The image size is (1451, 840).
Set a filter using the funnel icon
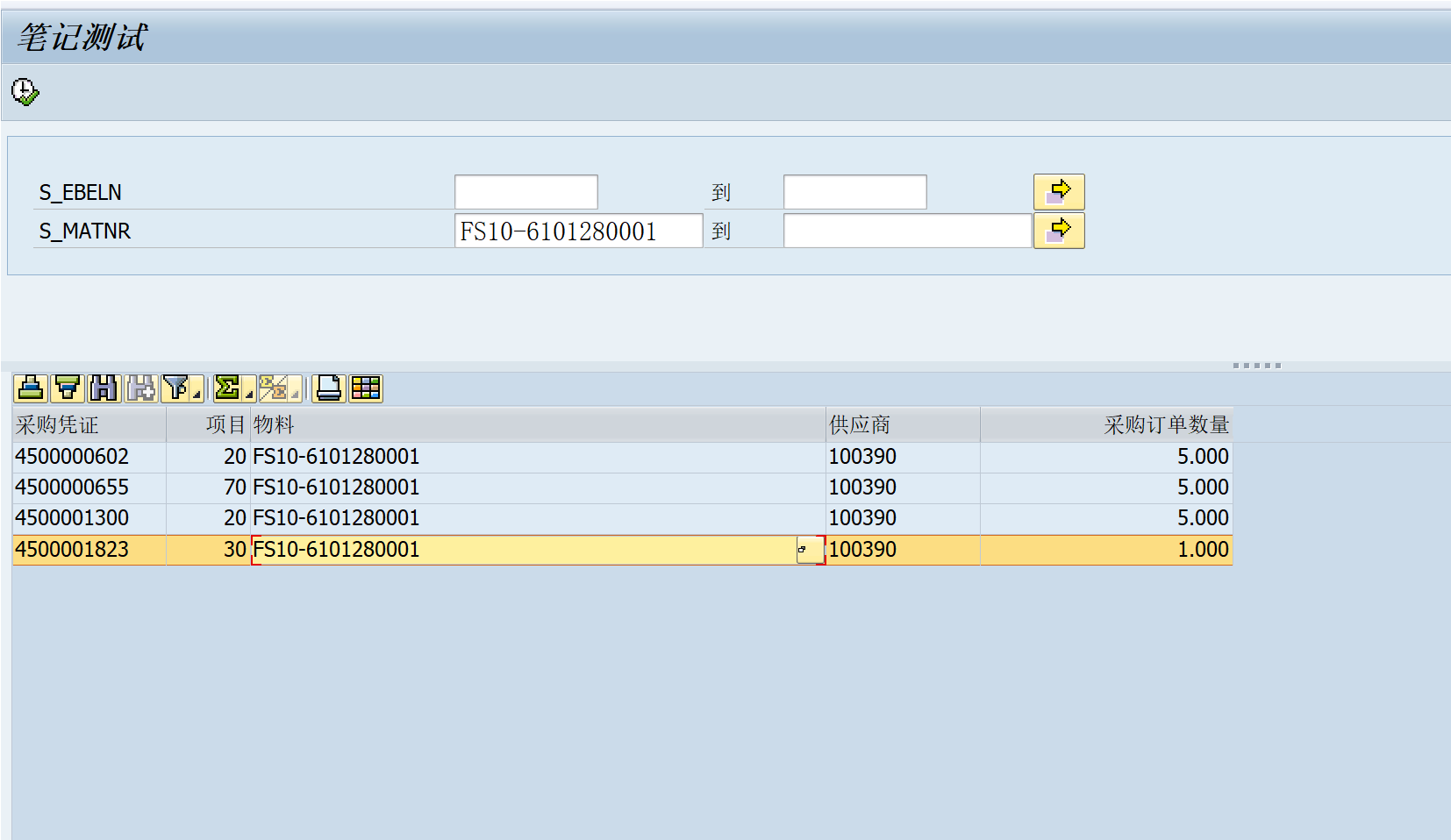pyautogui.click(x=177, y=388)
